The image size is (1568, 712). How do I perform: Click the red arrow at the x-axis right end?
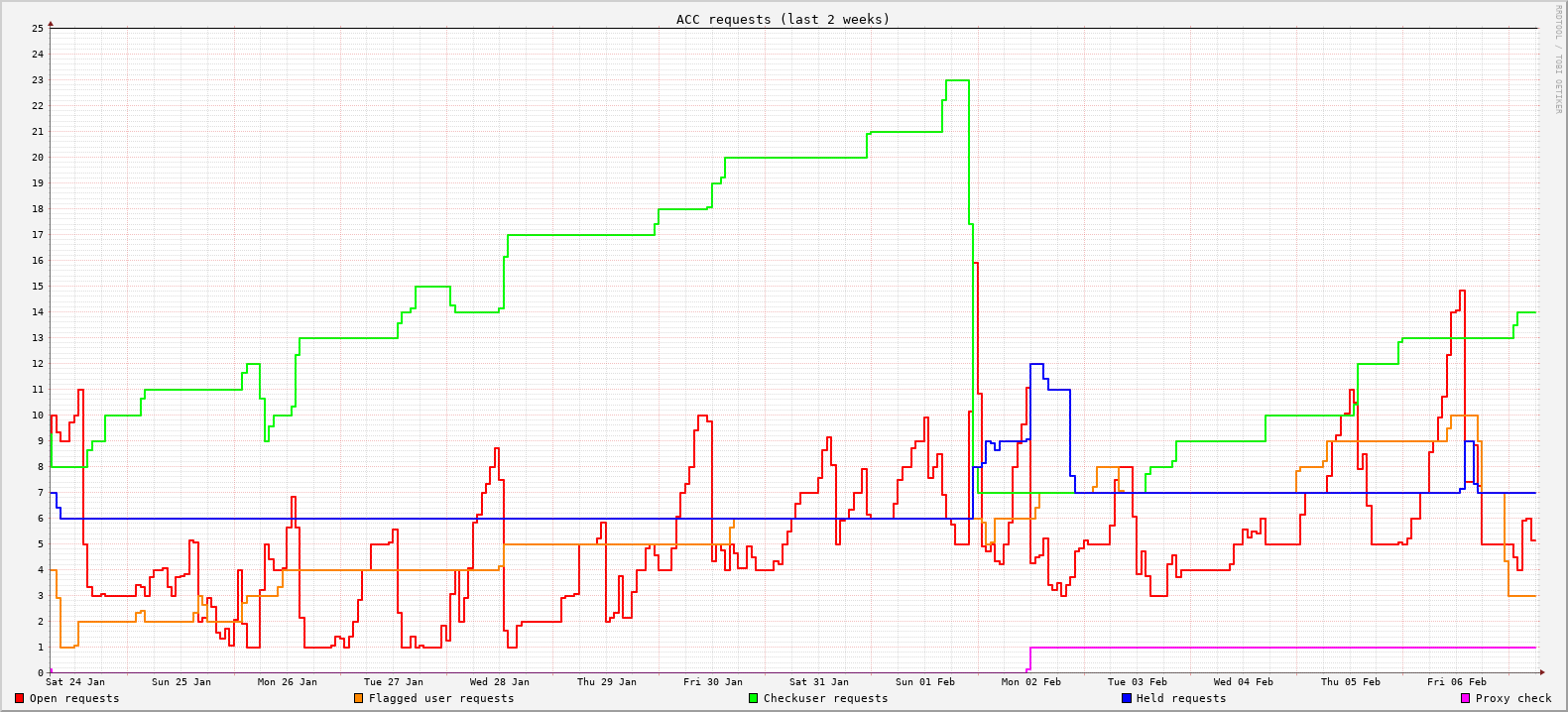pyautogui.click(x=1542, y=672)
